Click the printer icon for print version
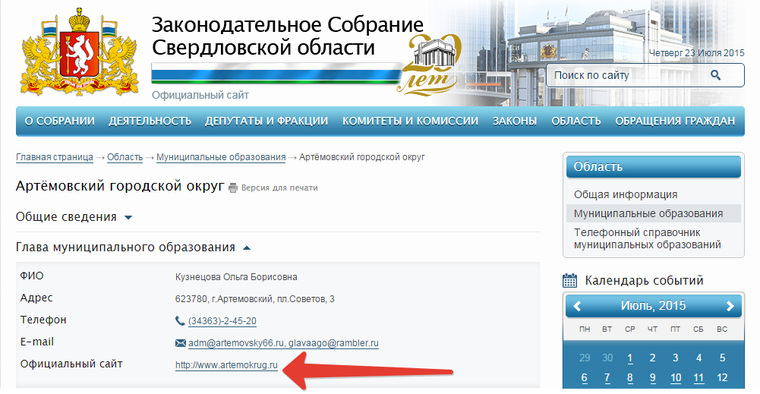This screenshot has width=760, height=394. (233, 188)
